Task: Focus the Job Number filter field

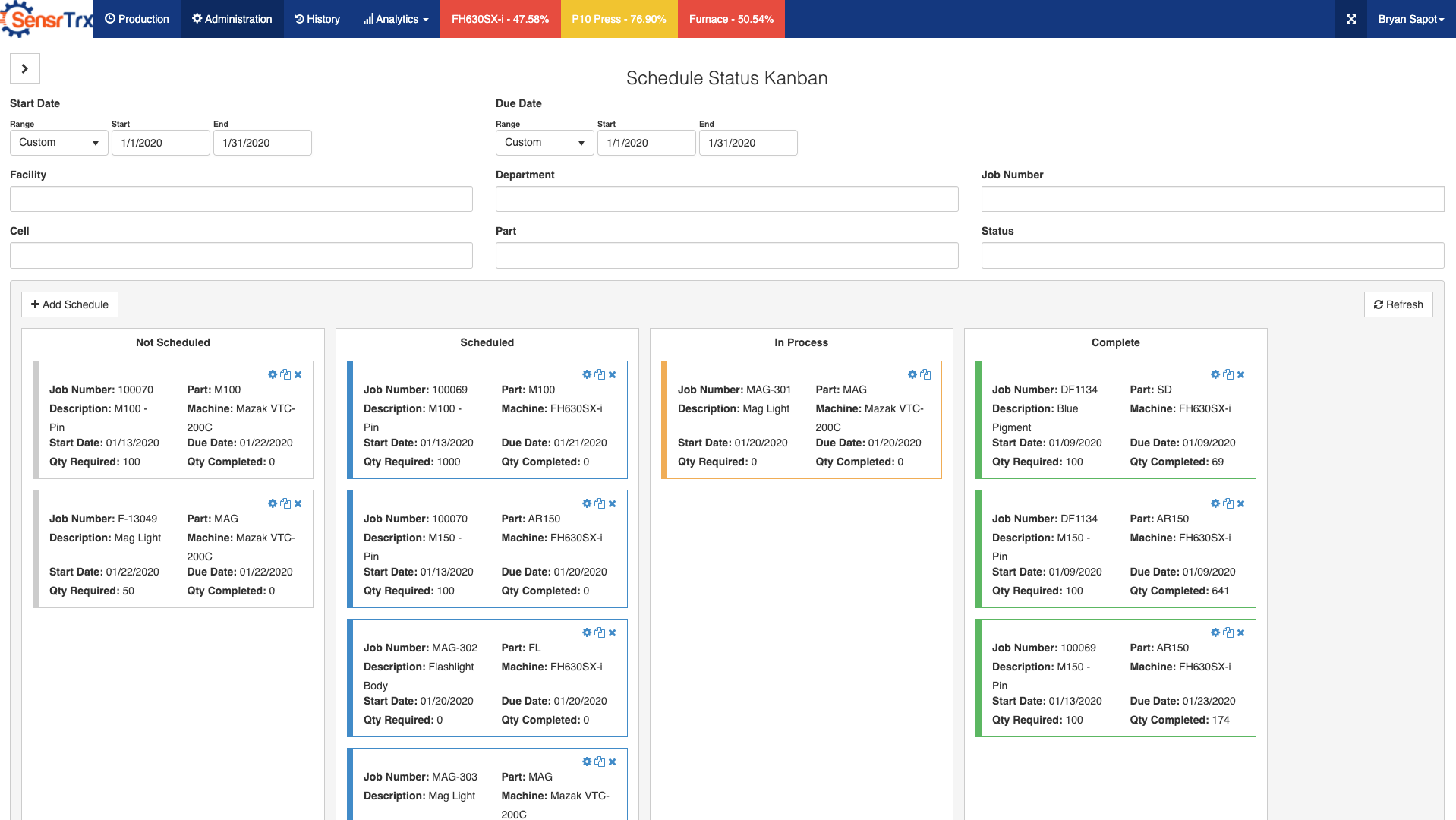Action: coord(1213,199)
